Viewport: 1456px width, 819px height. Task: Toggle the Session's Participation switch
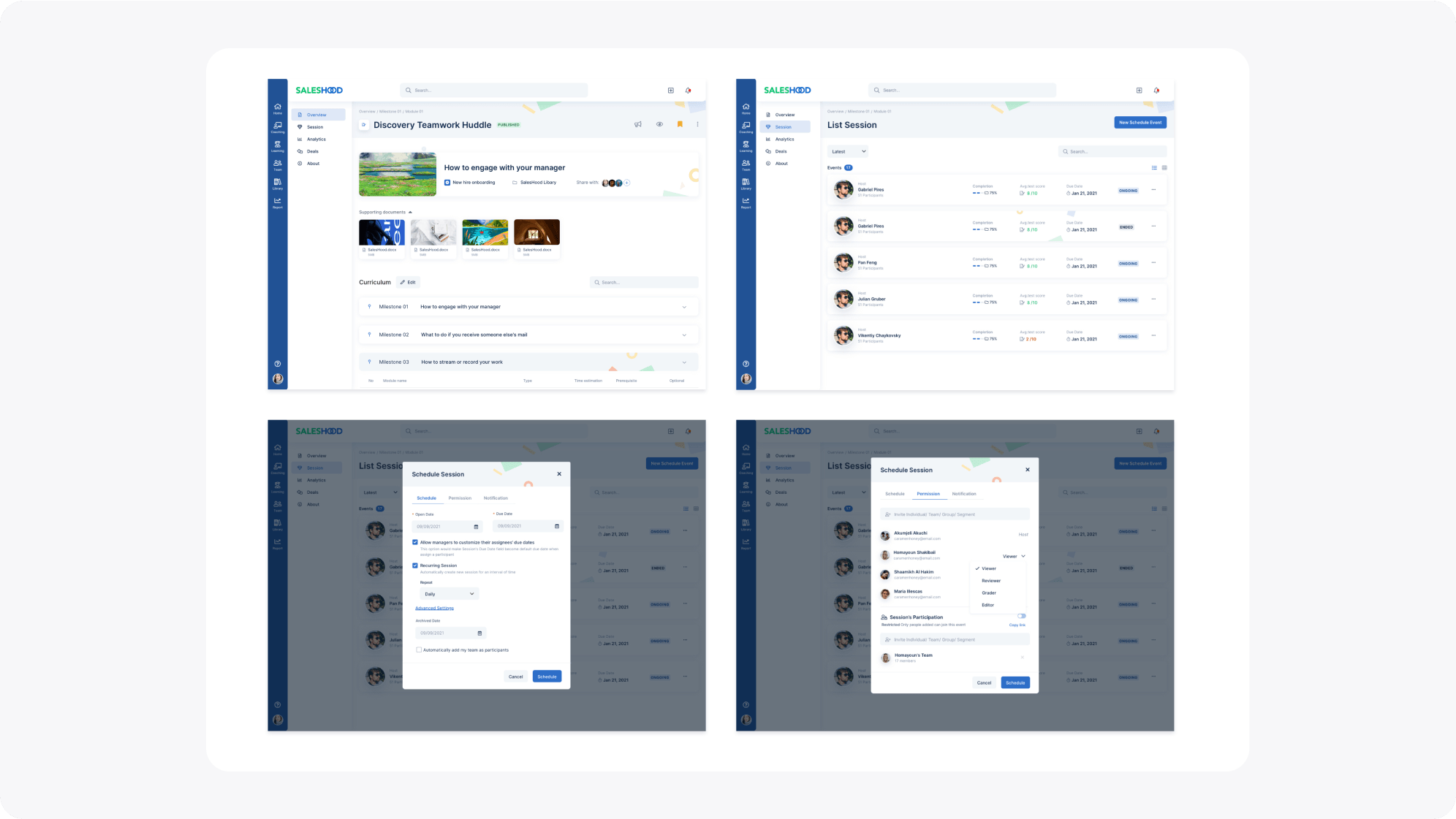[1021, 616]
